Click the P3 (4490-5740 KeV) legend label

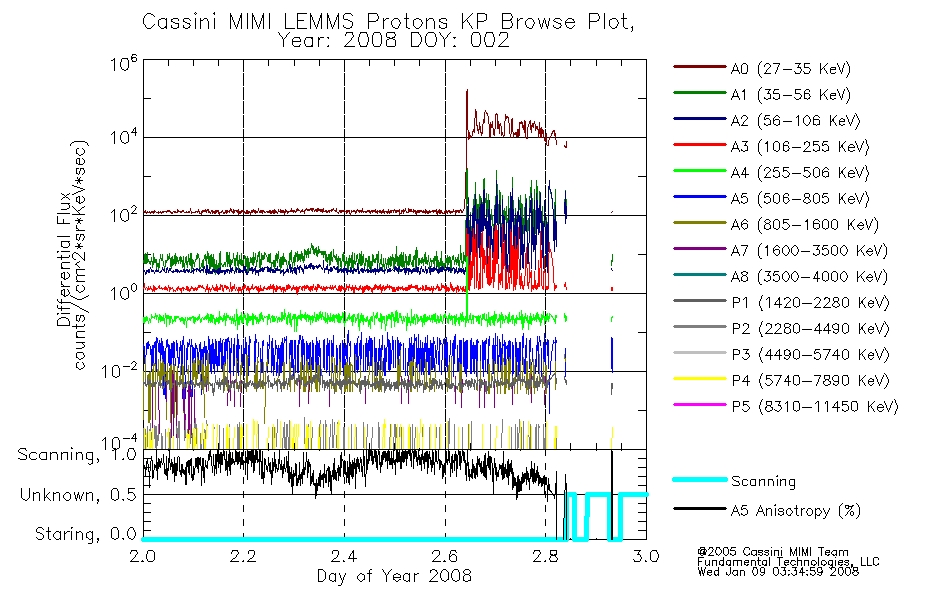pos(810,355)
